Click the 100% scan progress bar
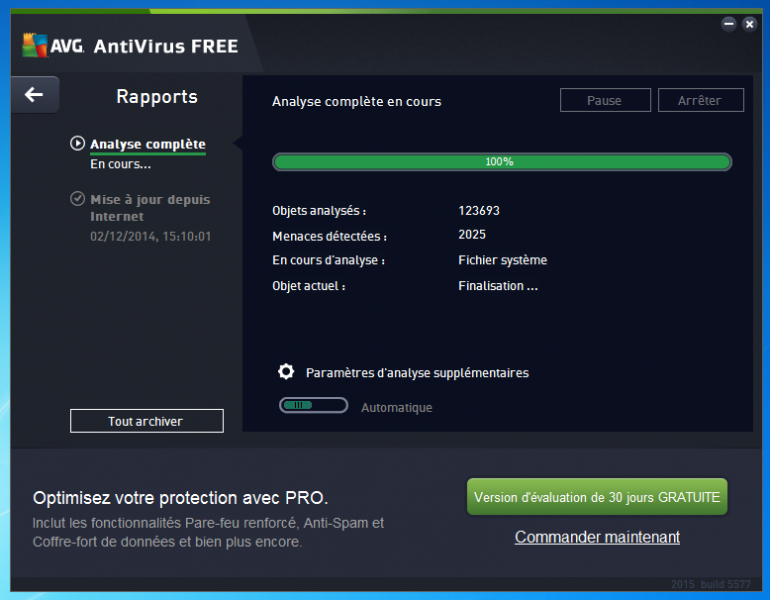 coord(502,162)
